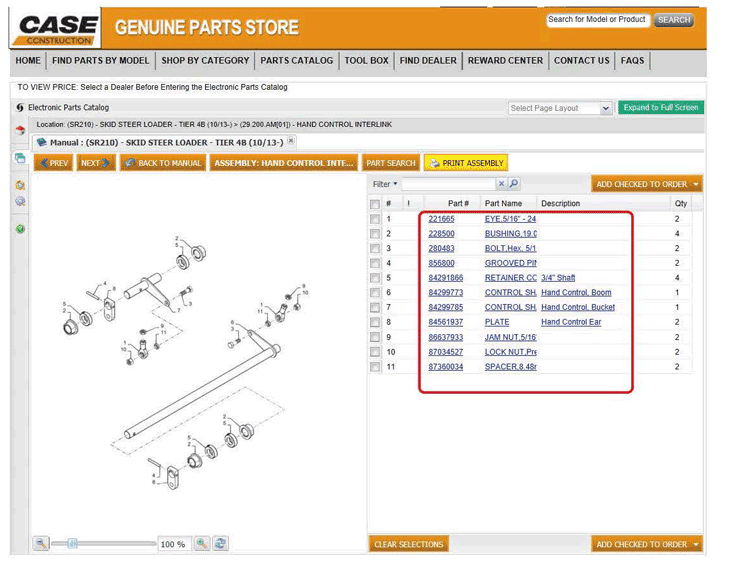Expand the Filter dropdown arrow
This screenshot has width=732, height=563.
(x=396, y=185)
